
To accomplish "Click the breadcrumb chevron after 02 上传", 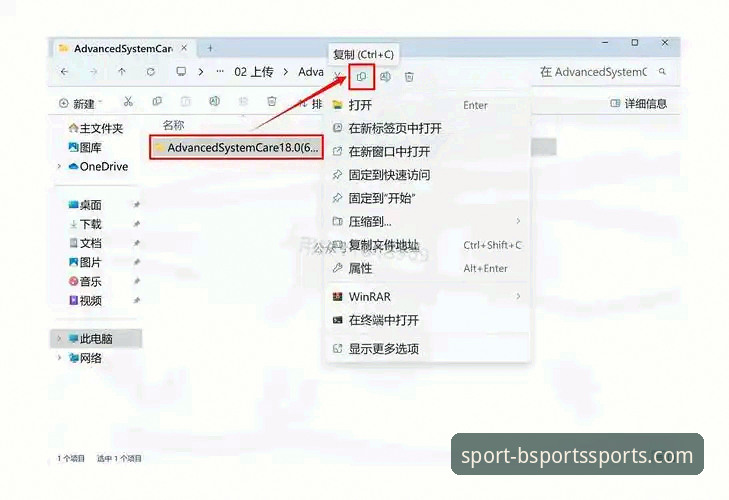I will point(286,72).
